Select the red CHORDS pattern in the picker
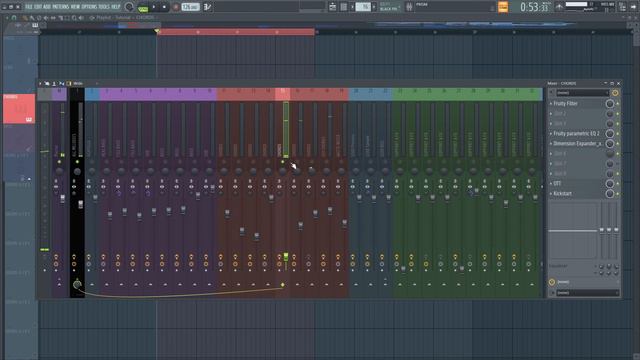The width and height of the screenshot is (640, 360). pos(19,109)
